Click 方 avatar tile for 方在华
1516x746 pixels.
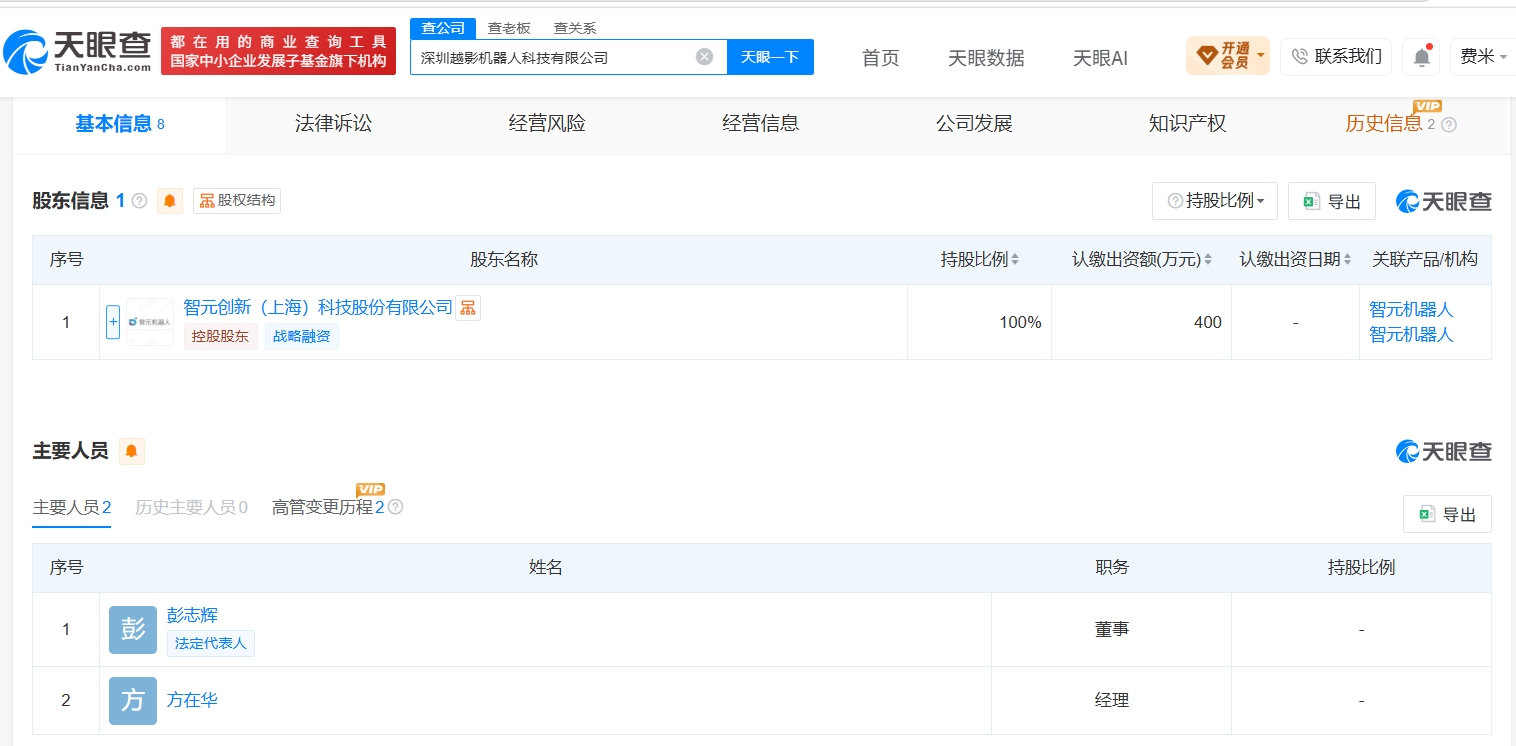point(133,701)
